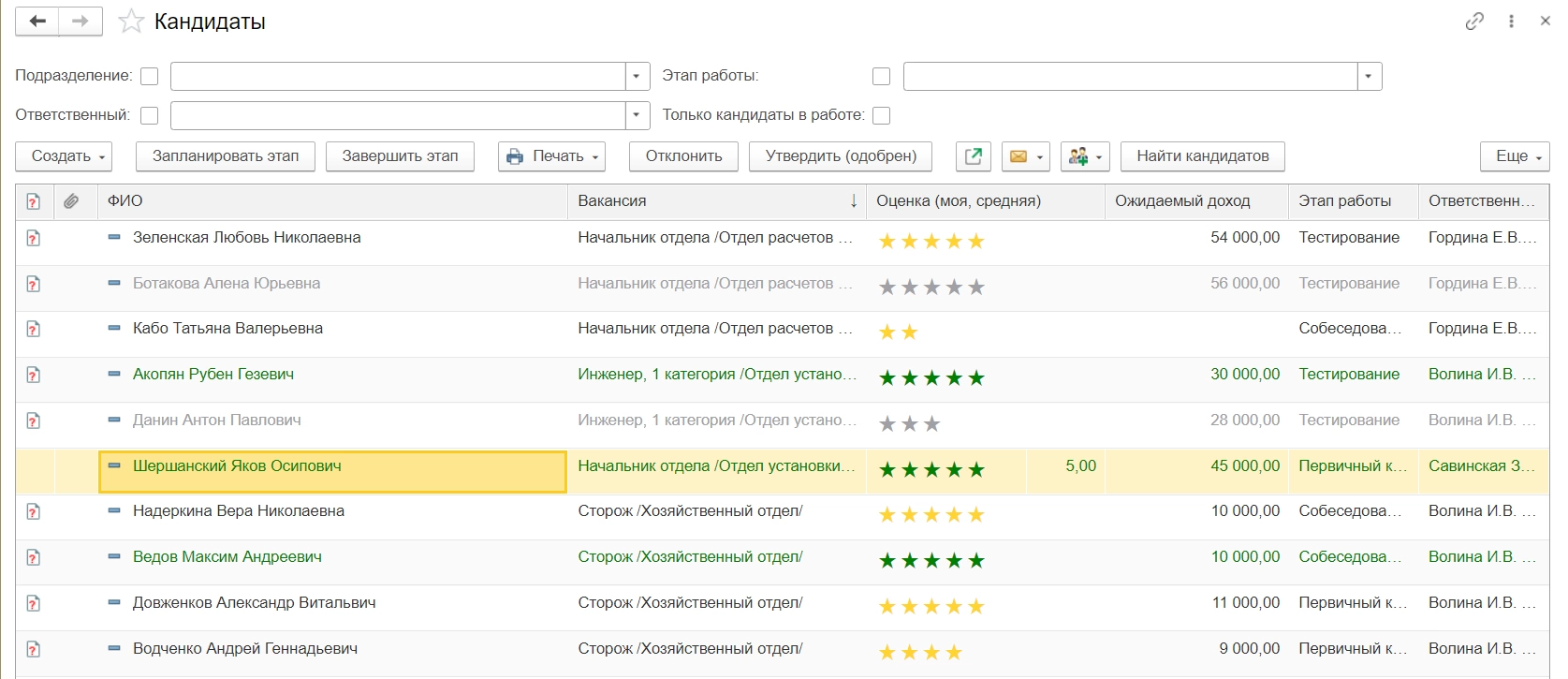The height and width of the screenshot is (679, 1568).
Task: Open the envelope email dropdown button
Action: [x=1025, y=156]
